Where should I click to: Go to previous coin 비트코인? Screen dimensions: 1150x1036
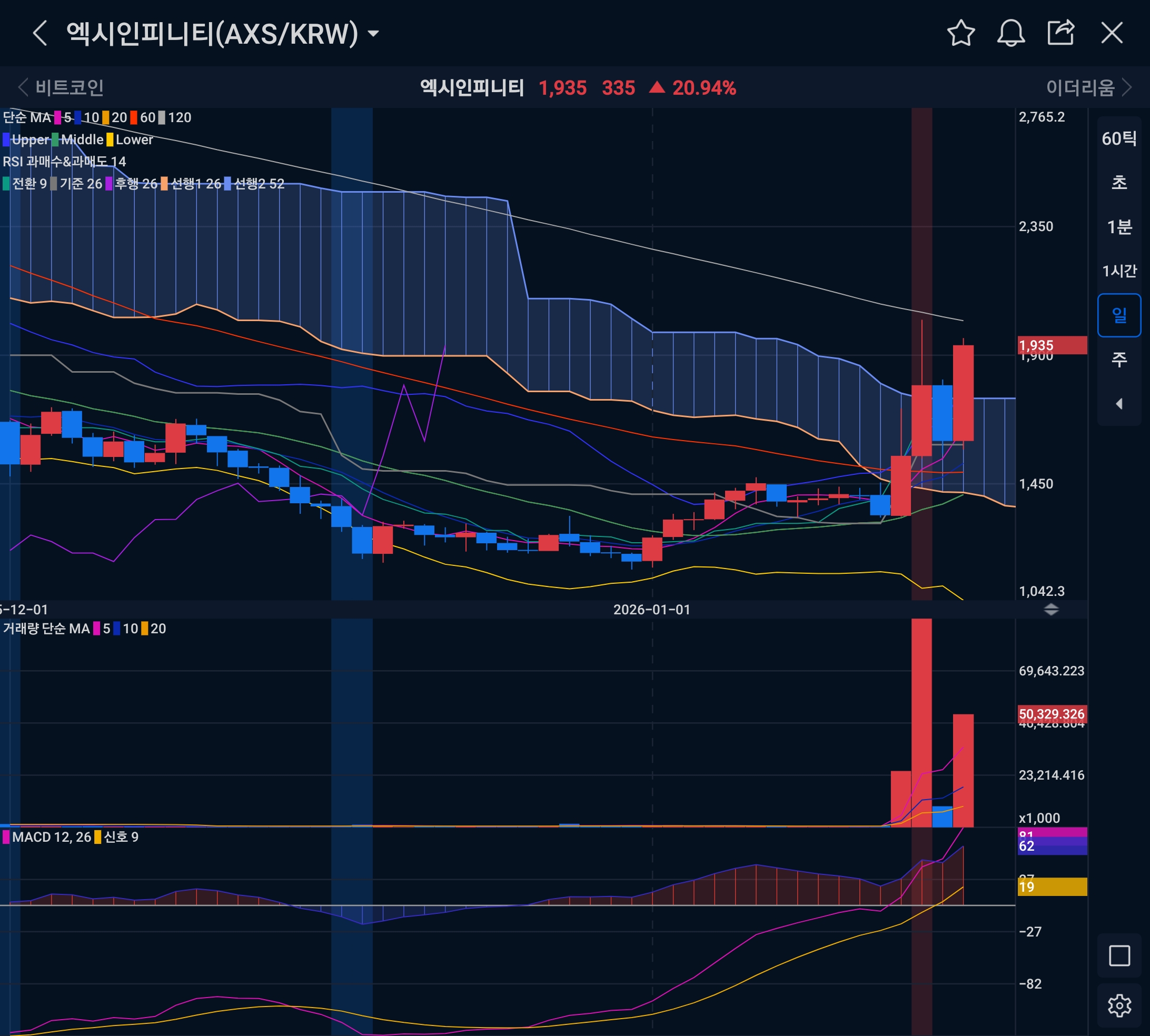(x=62, y=88)
